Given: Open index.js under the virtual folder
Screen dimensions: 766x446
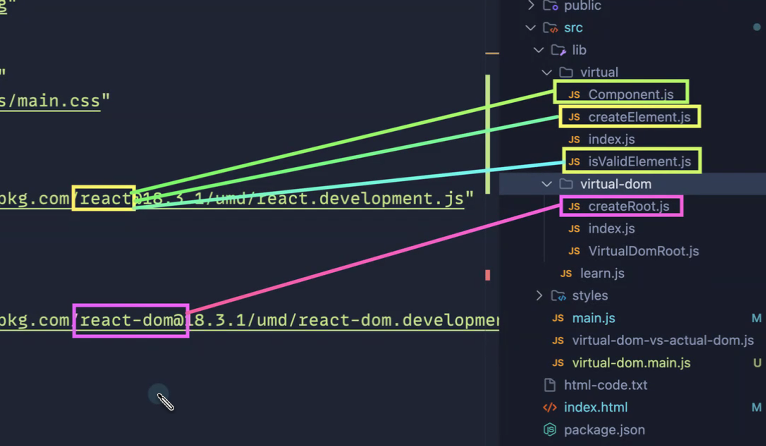Looking at the screenshot, I should point(611,139).
